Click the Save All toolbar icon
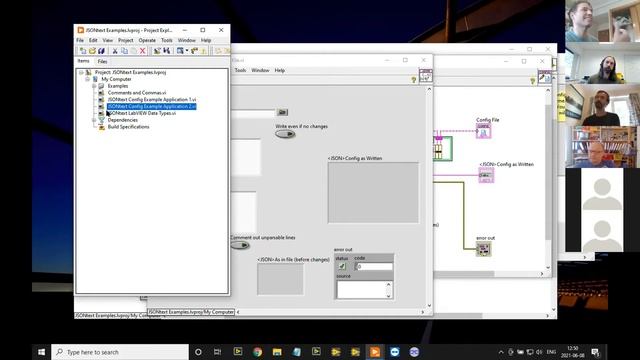 [101, 51]
